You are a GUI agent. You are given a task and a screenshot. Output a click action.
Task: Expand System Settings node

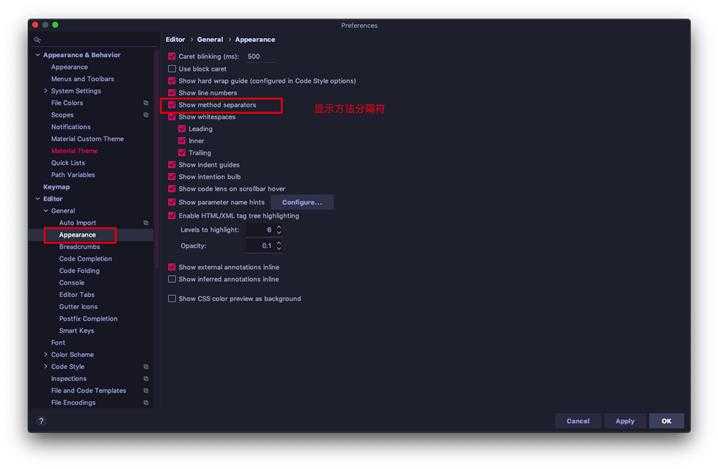point(46,91)
